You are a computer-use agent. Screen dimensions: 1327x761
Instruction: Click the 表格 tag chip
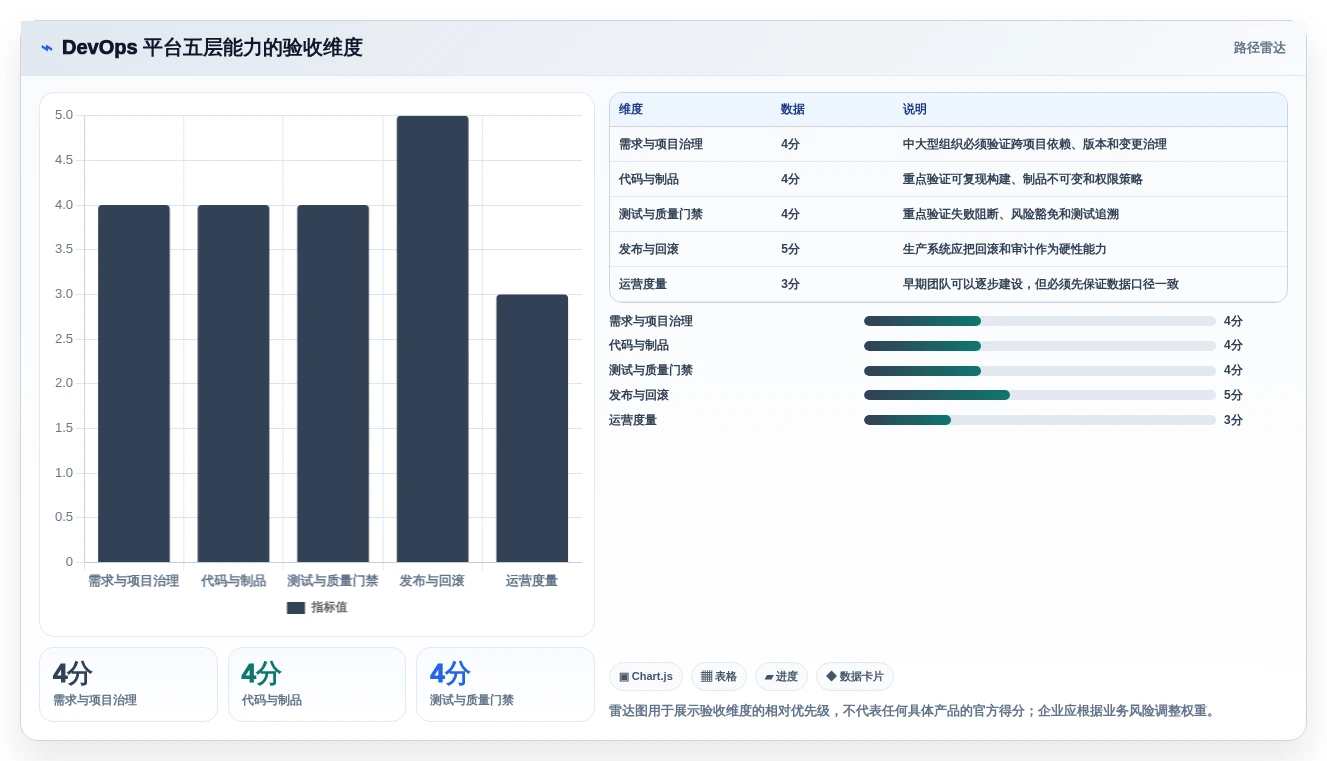pos(719,677)
